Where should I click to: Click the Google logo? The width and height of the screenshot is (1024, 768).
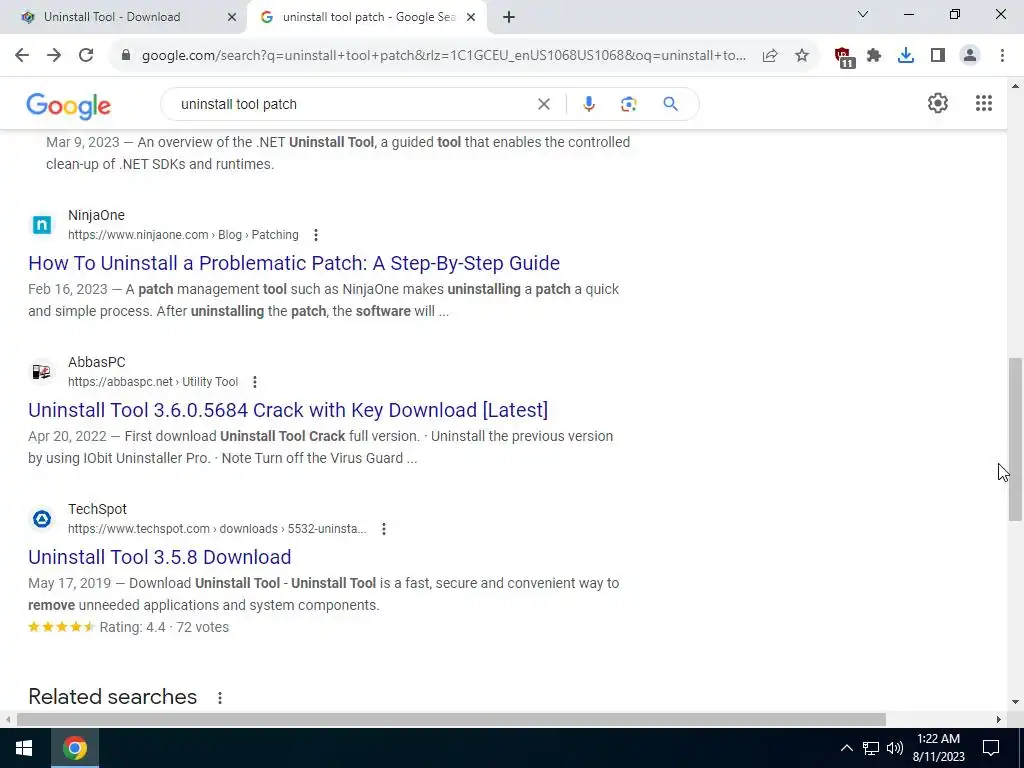(x=69, y=106)
